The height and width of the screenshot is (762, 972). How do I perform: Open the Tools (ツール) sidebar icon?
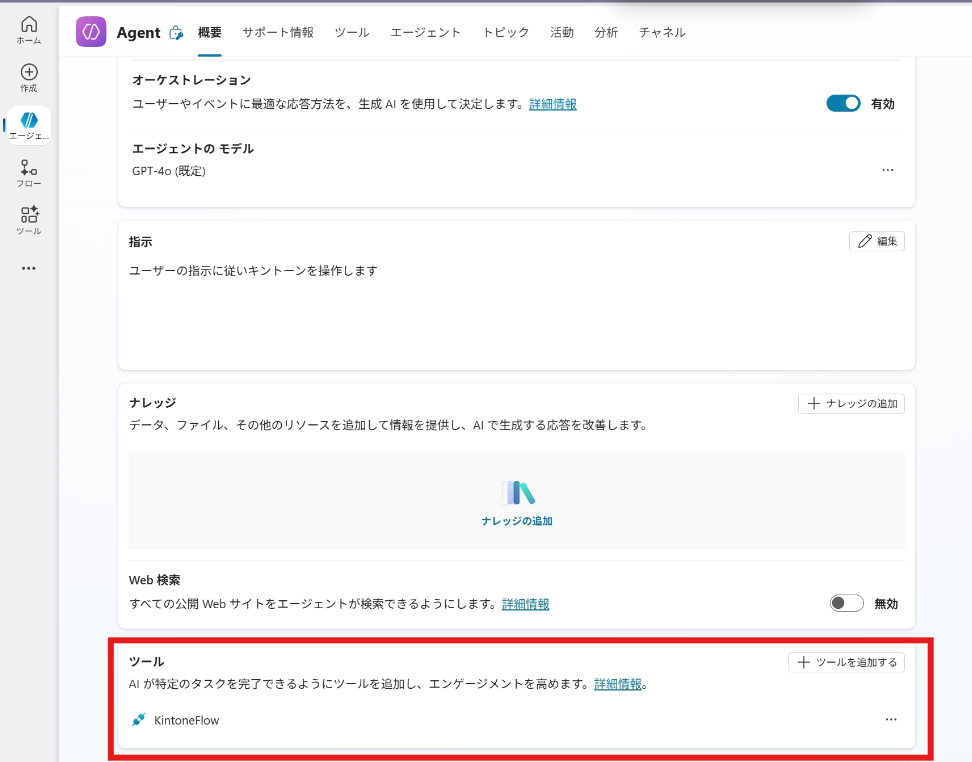pyautogui.click(x=29, y=215)
